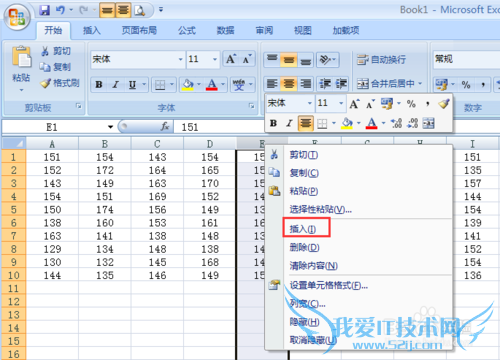The image size is (500, 360).
Task: Decrease indent in ribbon alignment group
Action: point(324,84)
